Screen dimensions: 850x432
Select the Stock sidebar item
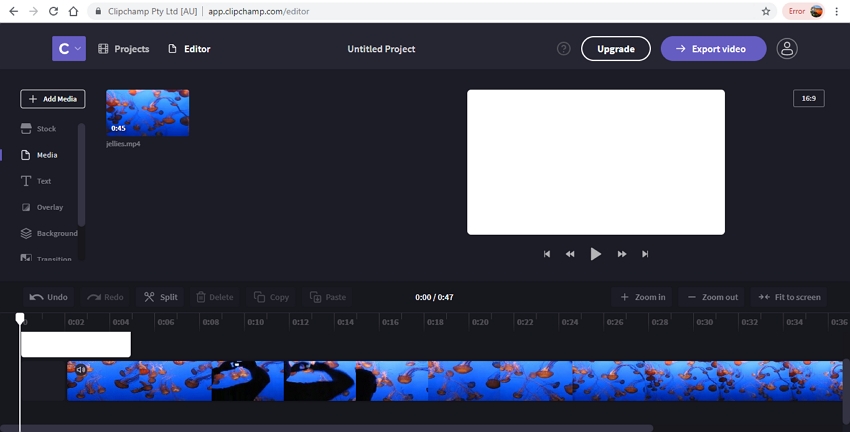pyautogui.click(x=46, y=129)
